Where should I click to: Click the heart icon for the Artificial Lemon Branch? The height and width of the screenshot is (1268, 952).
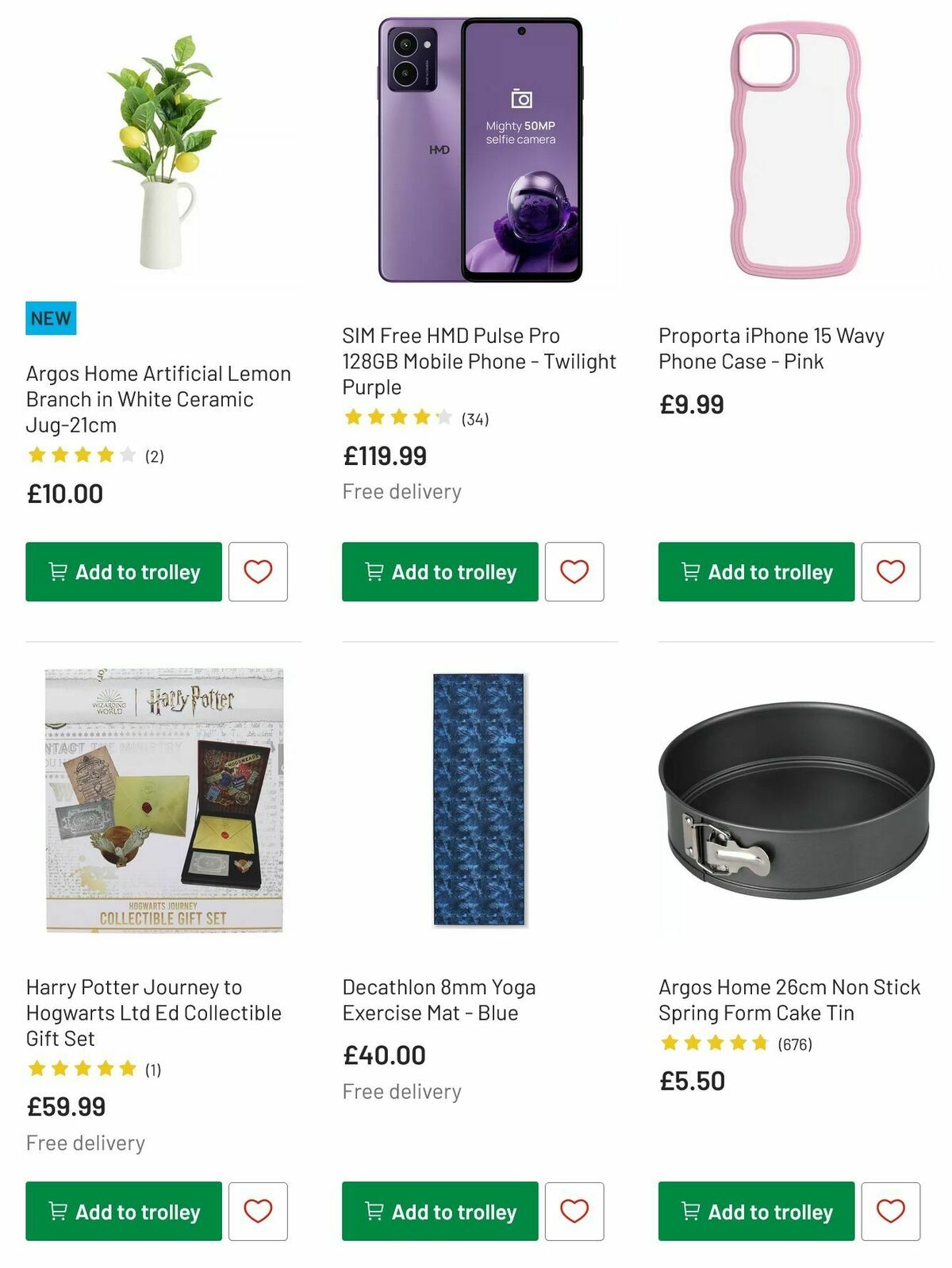tap(259, 572)
